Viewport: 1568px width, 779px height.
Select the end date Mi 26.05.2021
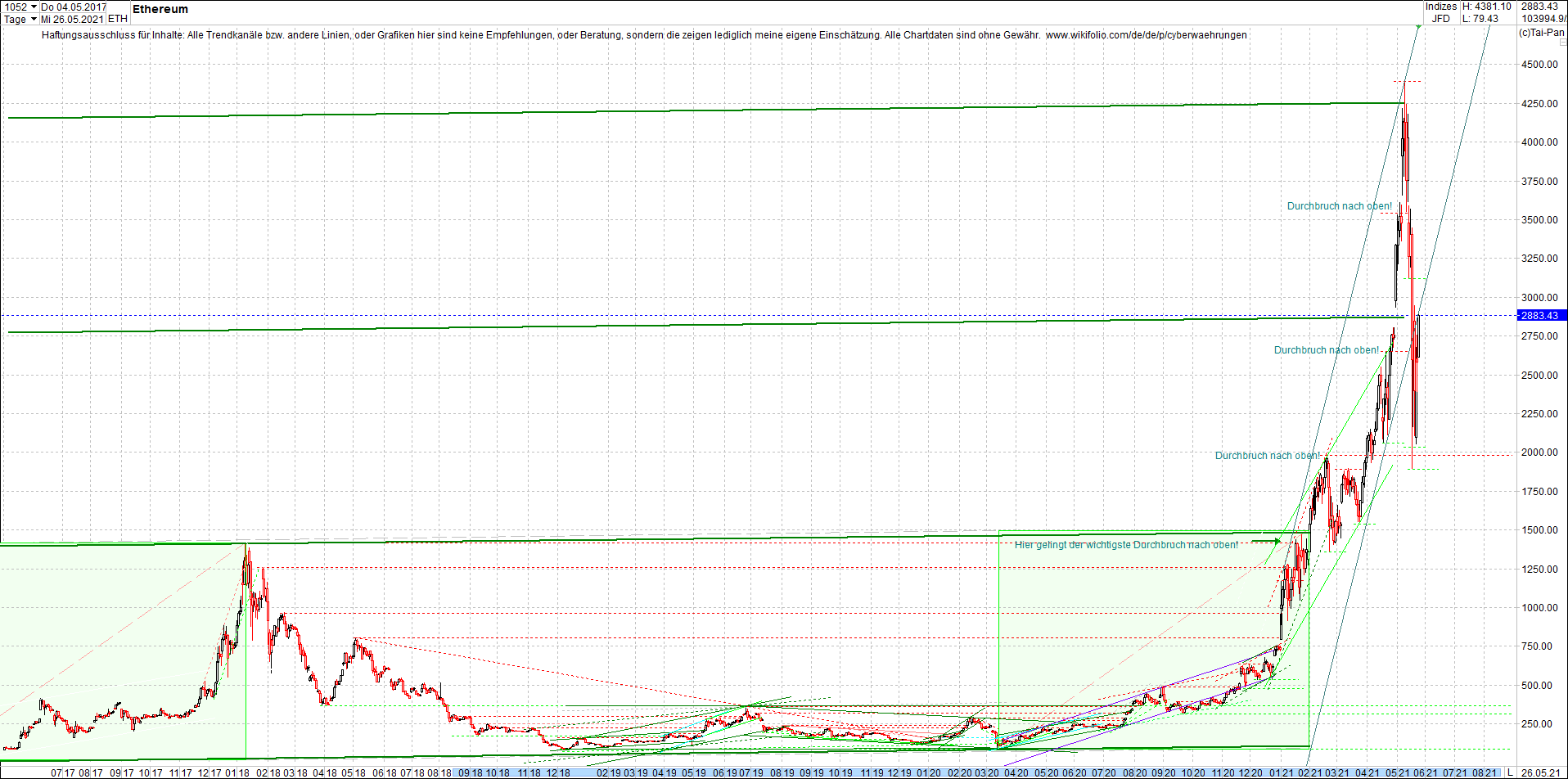pyautogui.click(x=73, y=19)
